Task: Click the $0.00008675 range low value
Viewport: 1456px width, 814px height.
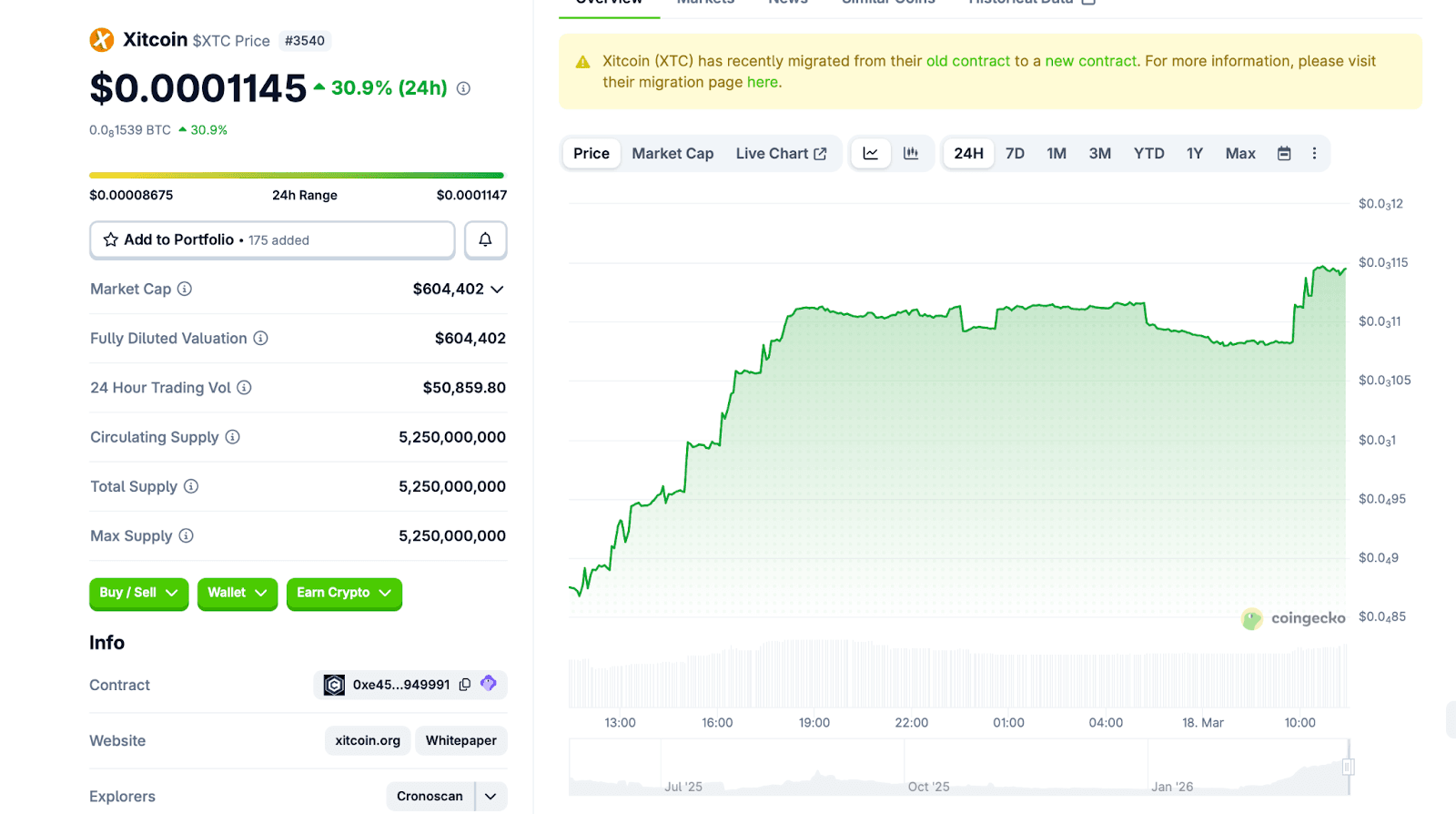Action: (x=131, y=195)
